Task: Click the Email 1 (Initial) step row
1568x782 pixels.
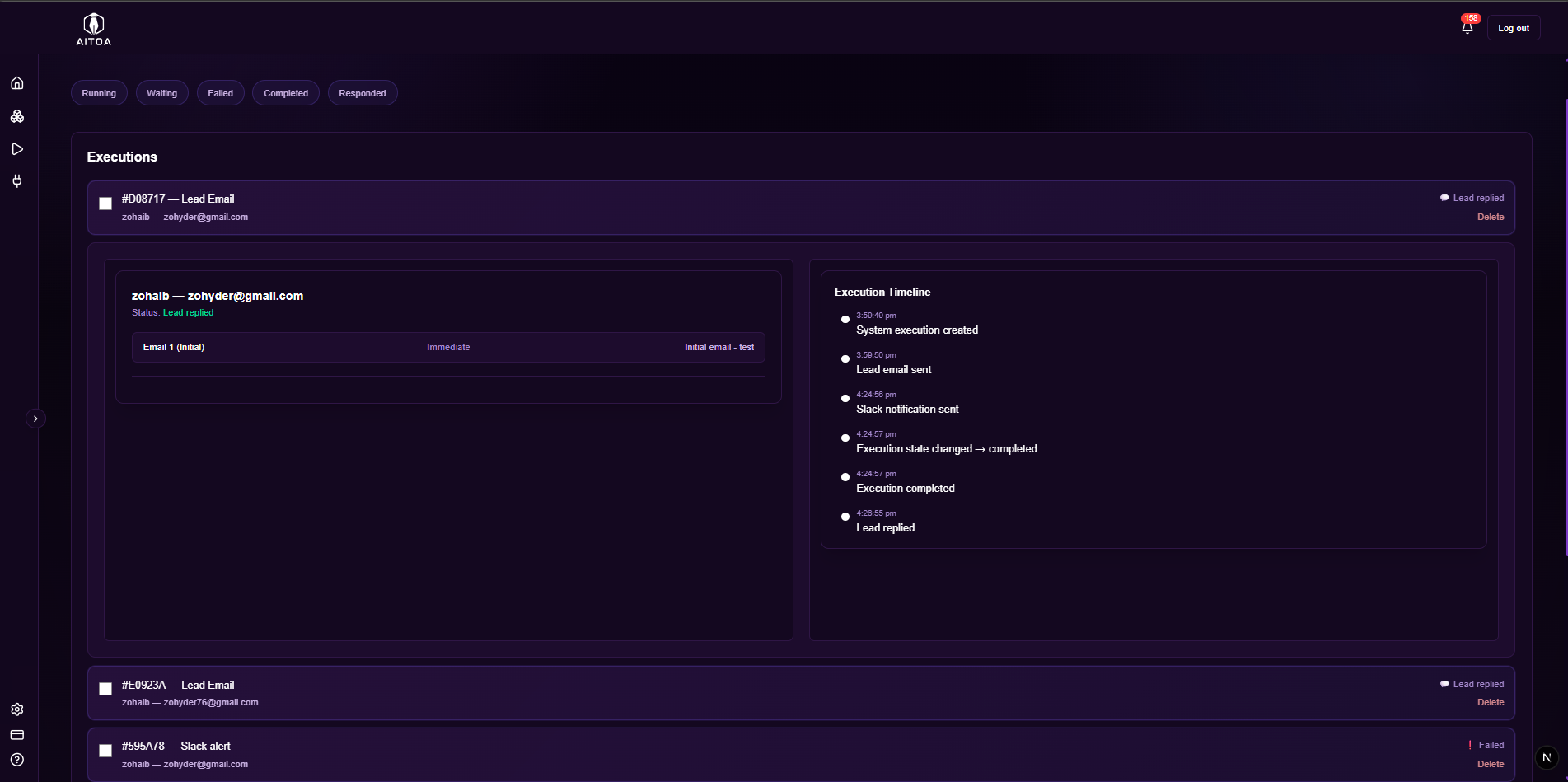Action: pos(448,347)
